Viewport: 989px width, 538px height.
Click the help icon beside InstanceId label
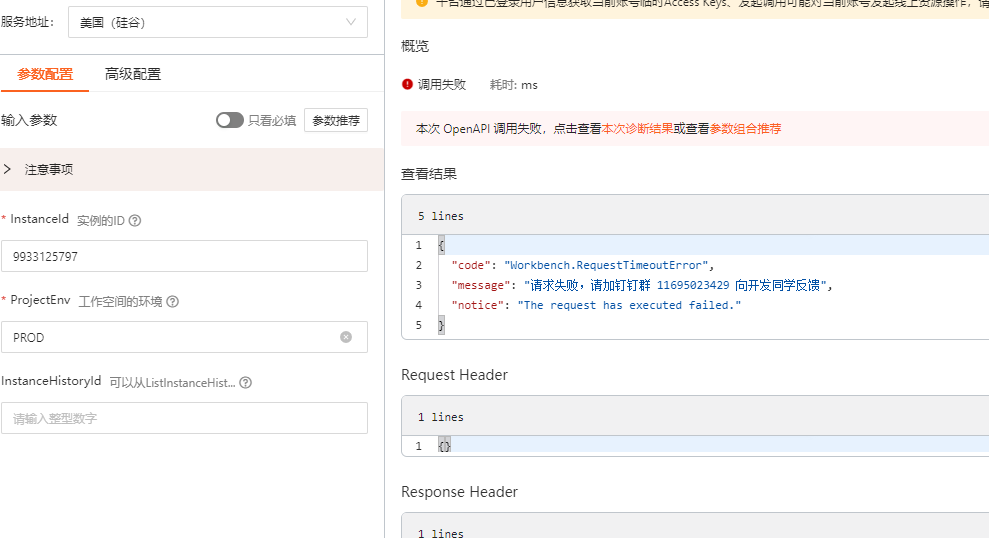pyautogui.click(x=135, y=220)
